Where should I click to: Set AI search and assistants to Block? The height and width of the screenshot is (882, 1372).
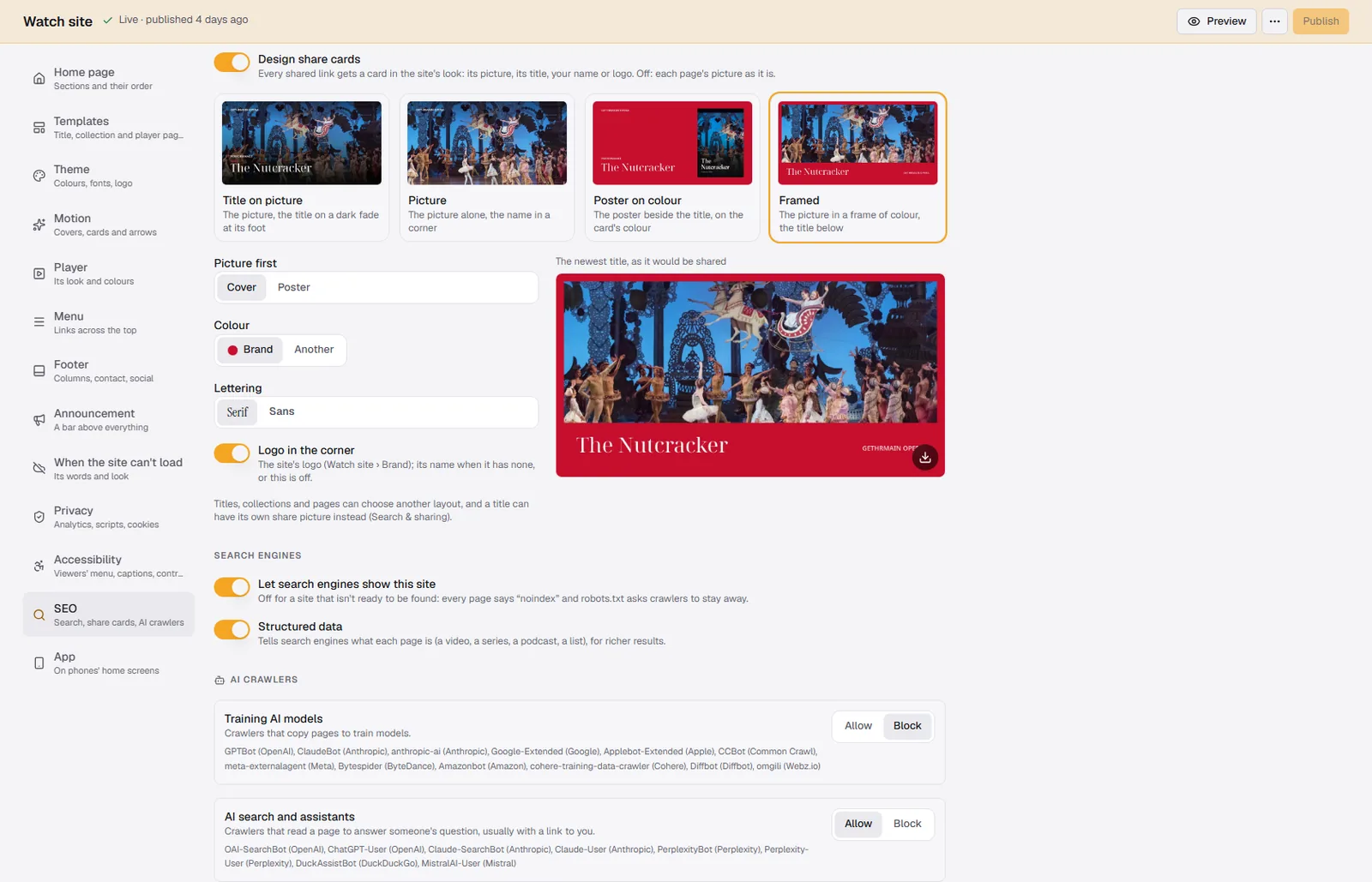(907, 824)
